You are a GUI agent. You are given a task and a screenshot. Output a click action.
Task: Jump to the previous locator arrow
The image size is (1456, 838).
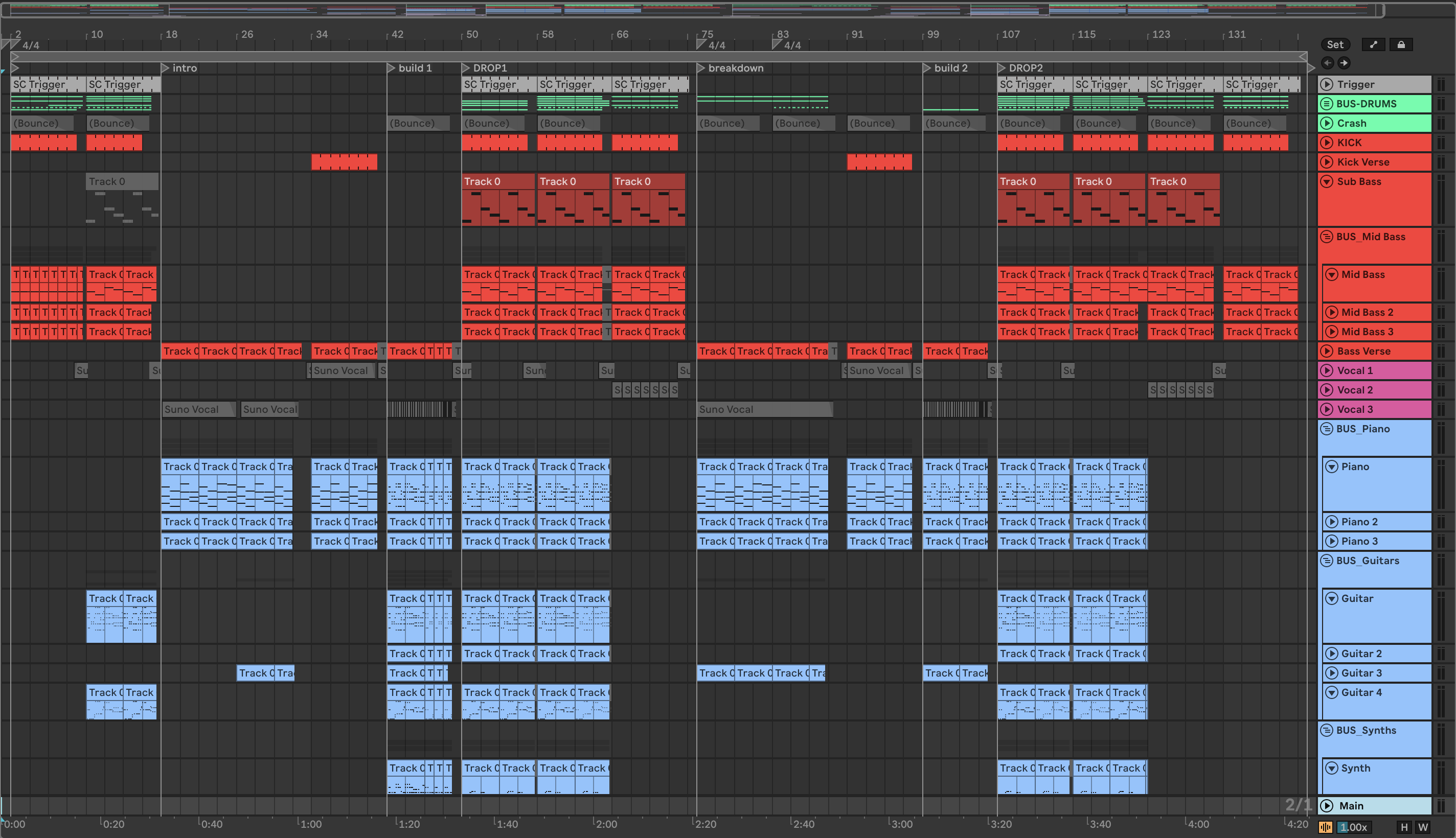click(x=1327, y=63)
